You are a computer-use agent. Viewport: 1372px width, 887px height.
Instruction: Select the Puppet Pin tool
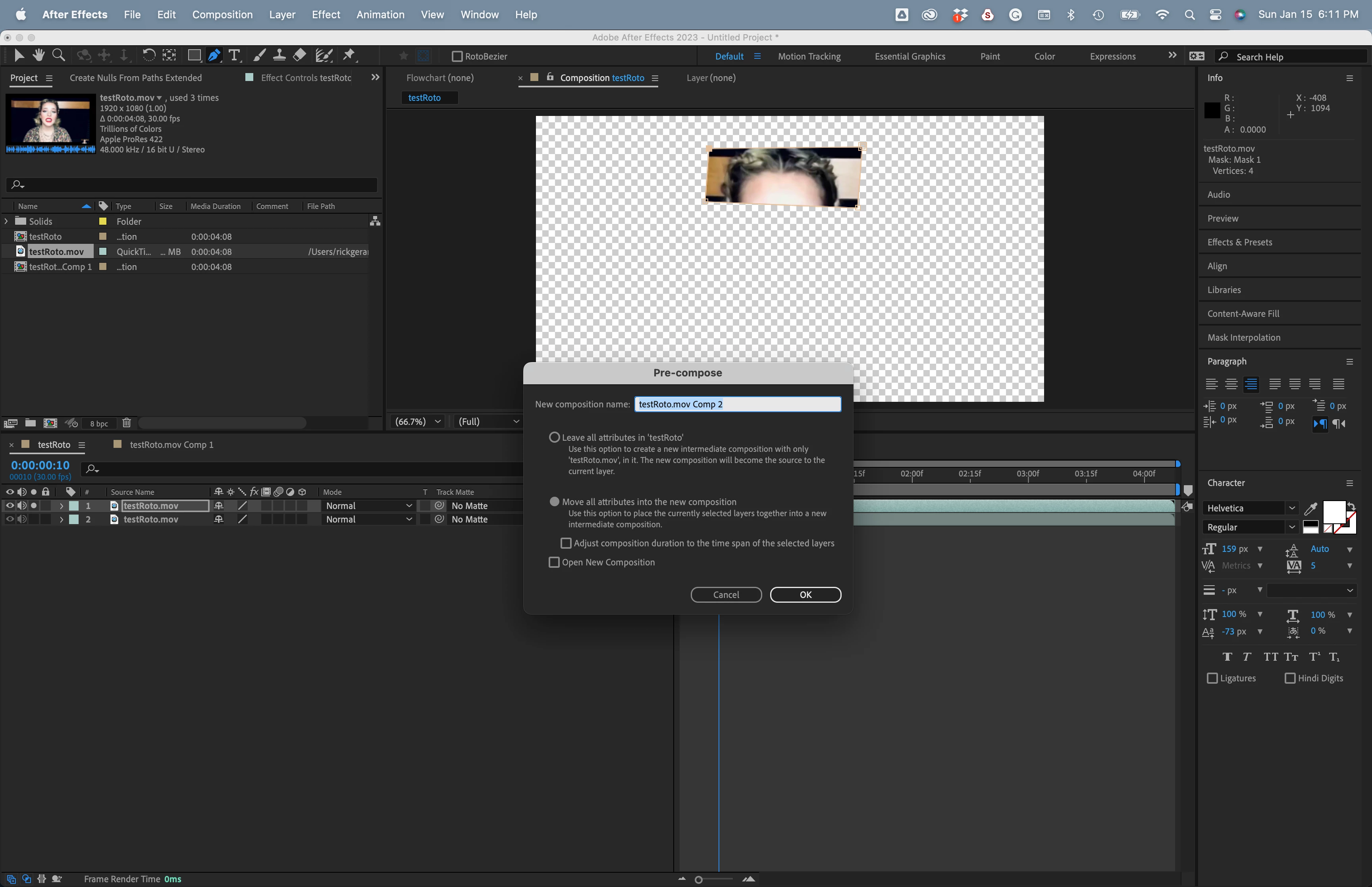tap(349, 55)
